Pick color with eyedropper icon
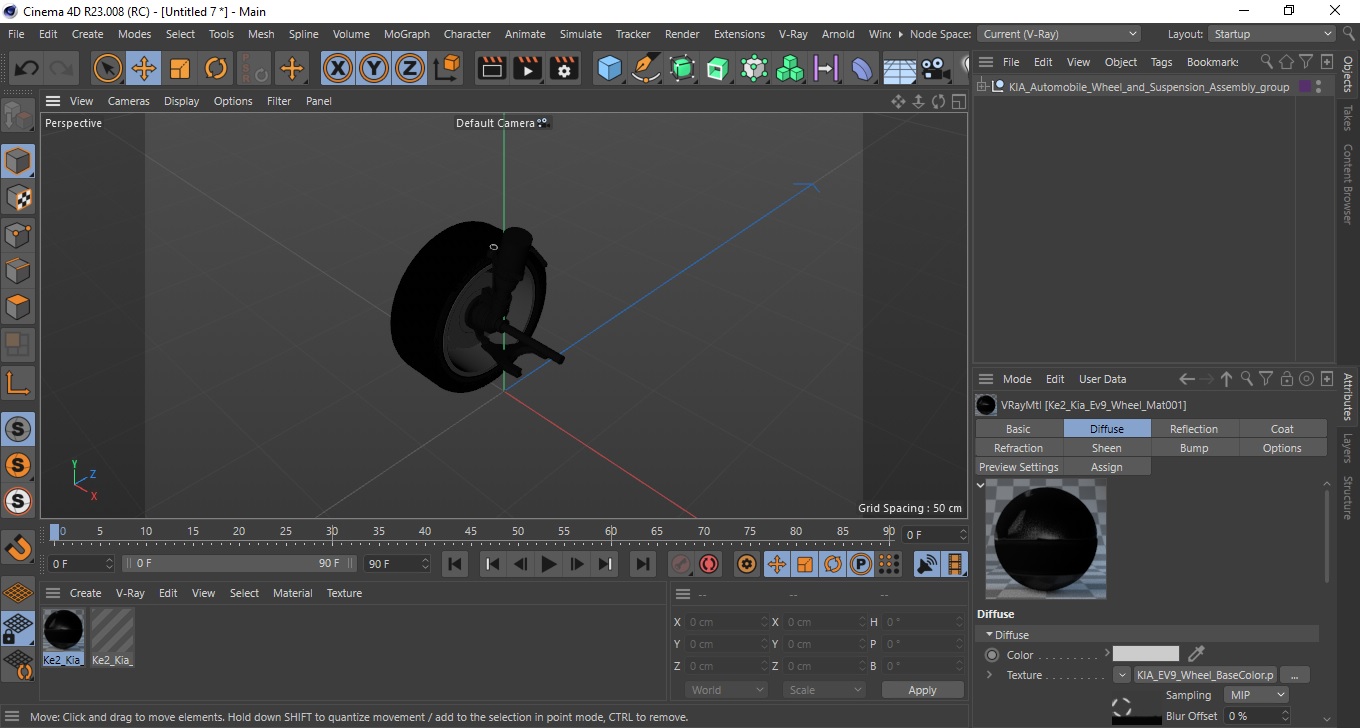This screenshot has width=1360, height=728. coord(1195,654)
